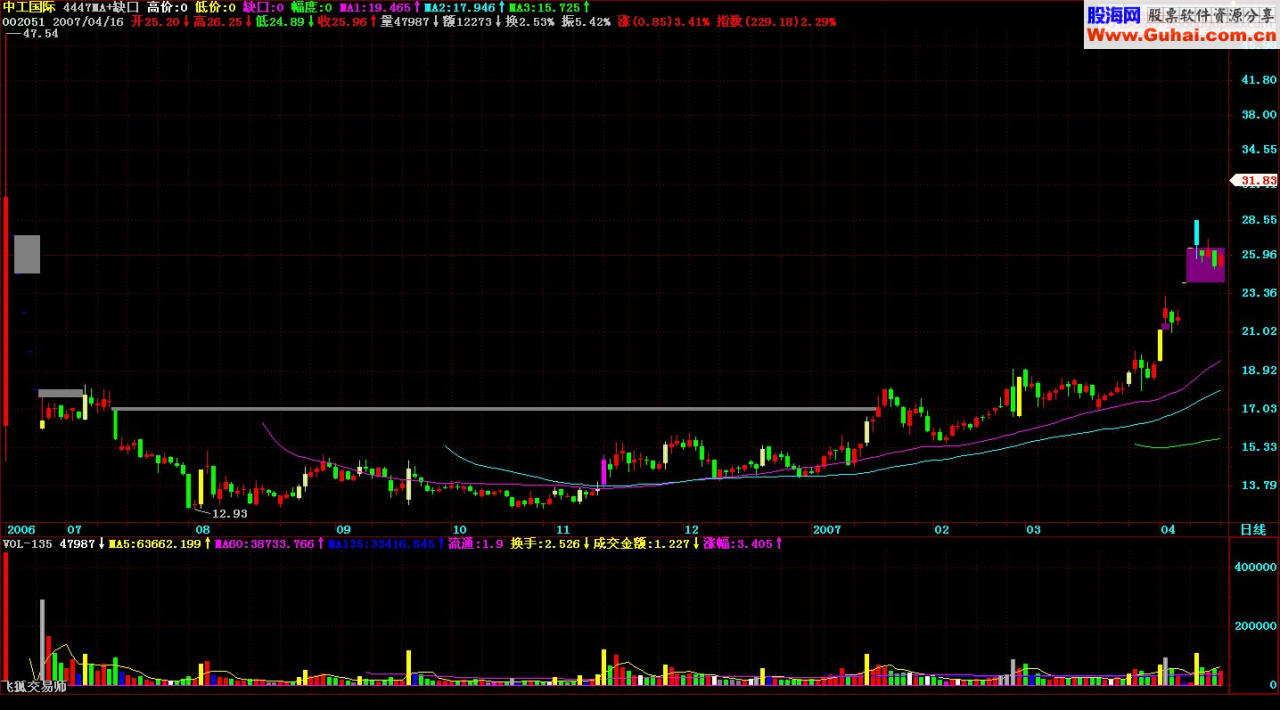Click the 日线 daily period label
The image size is (1280, 710).
(x=1253, y=528)
